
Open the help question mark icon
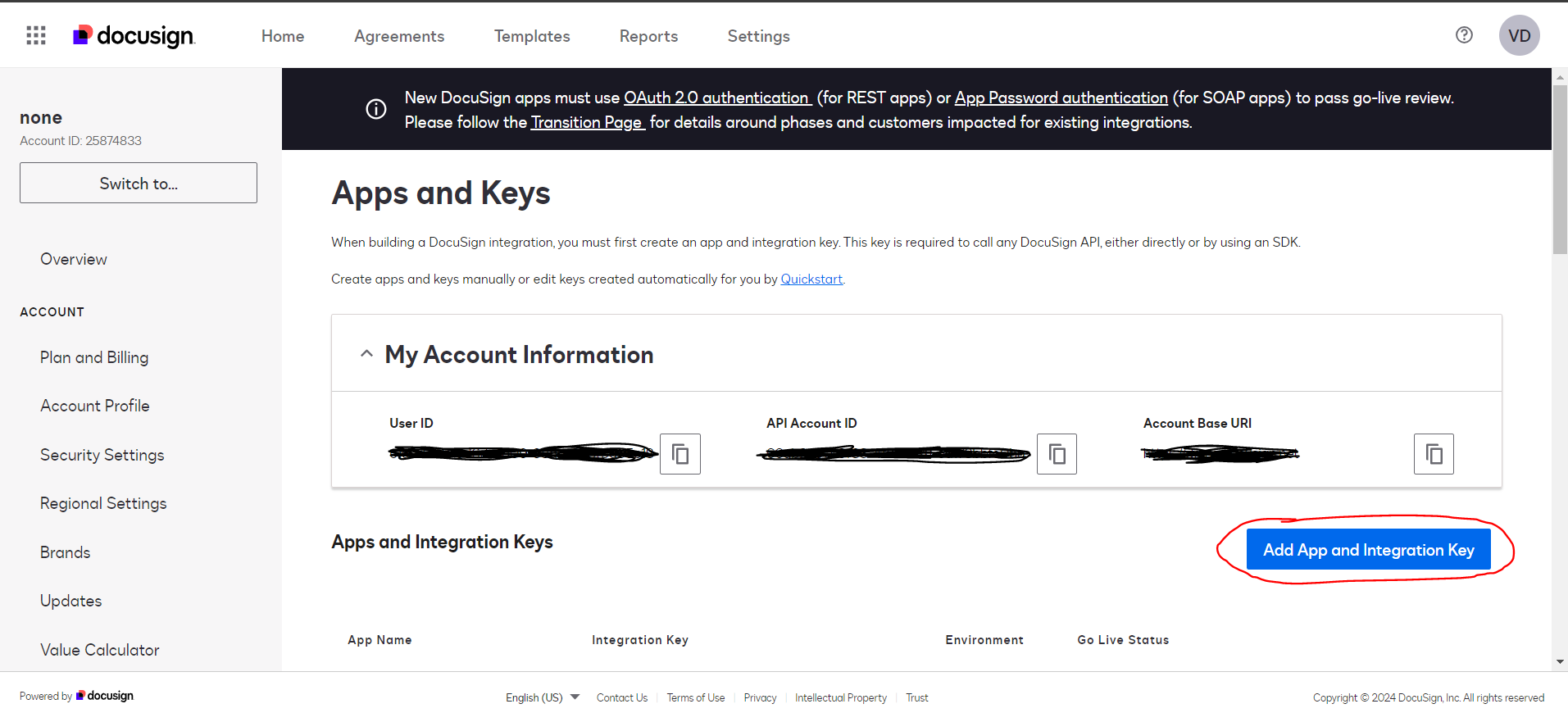[x=1464, y=35]
